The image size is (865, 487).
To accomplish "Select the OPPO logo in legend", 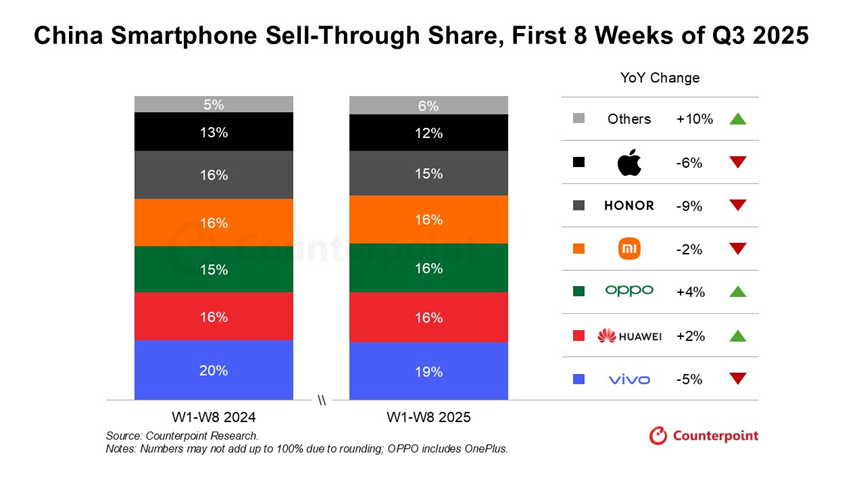I will click(629, 291).
